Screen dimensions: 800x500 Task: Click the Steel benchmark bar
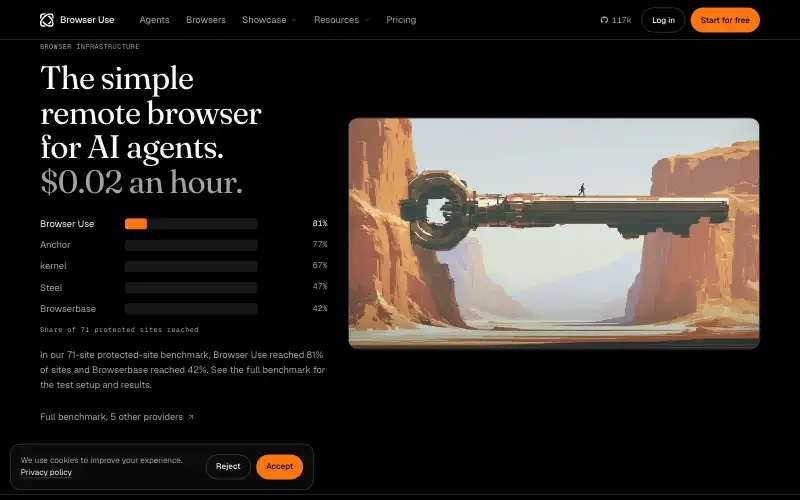[191, 287]
